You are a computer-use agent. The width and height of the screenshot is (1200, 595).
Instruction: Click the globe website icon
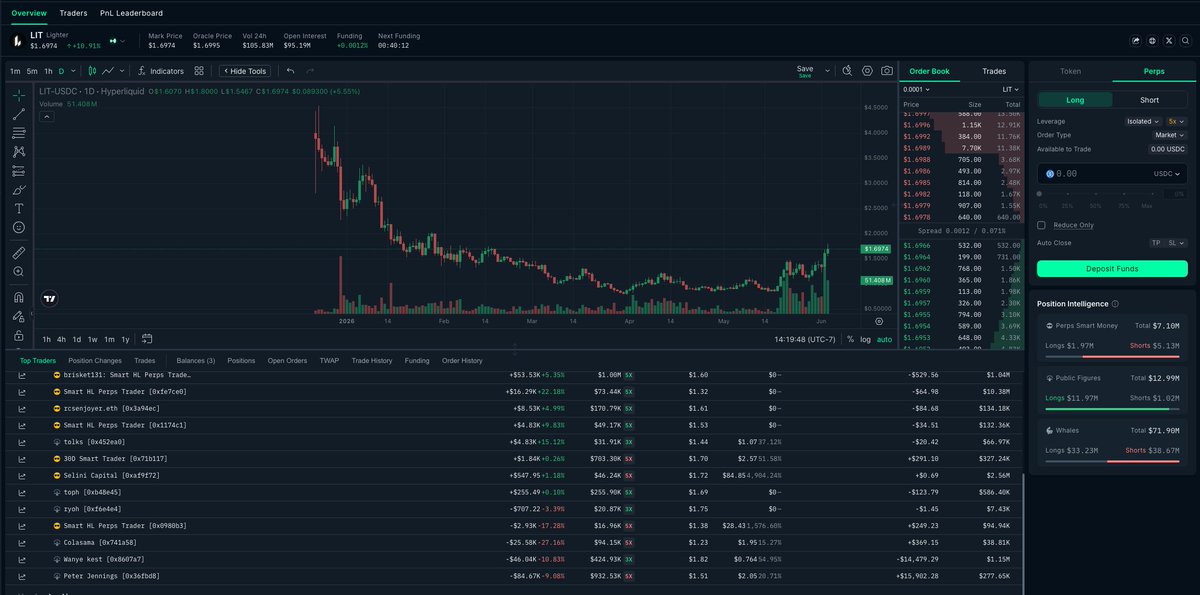coord(1152,41)
